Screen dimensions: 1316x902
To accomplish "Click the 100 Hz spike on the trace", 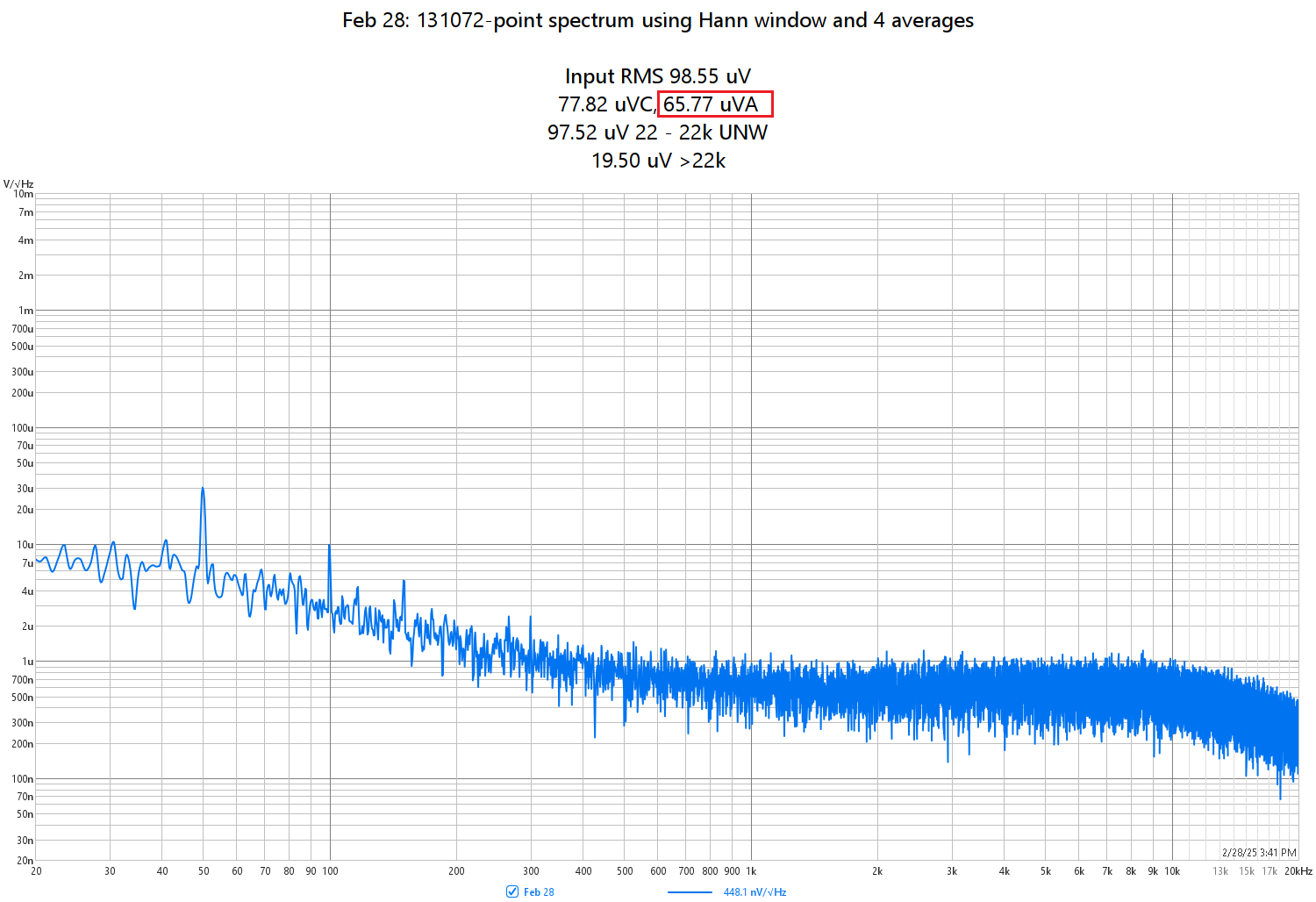I will (329, 548).
